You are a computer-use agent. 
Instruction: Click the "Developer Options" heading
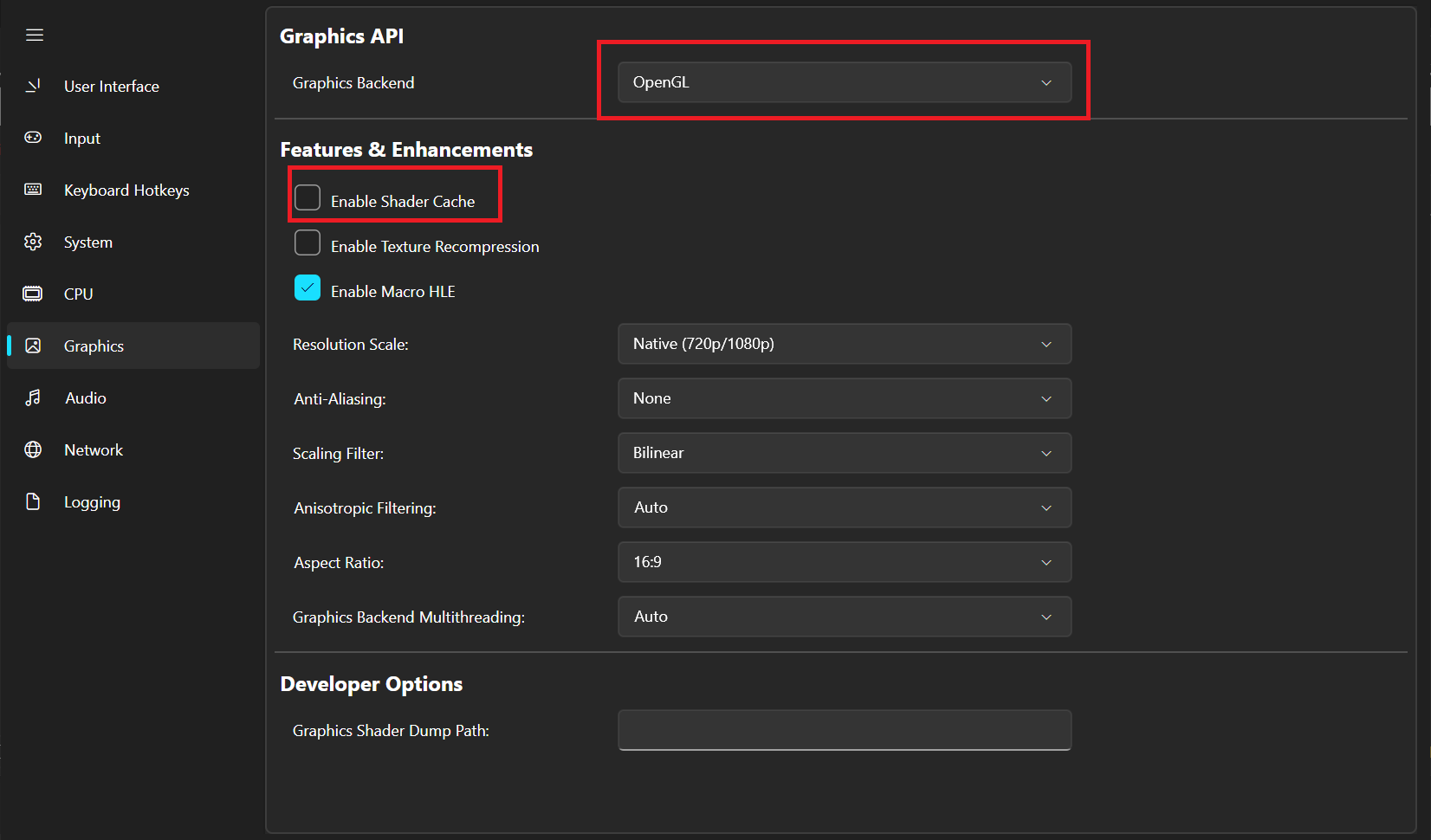[x=372, y=684]
